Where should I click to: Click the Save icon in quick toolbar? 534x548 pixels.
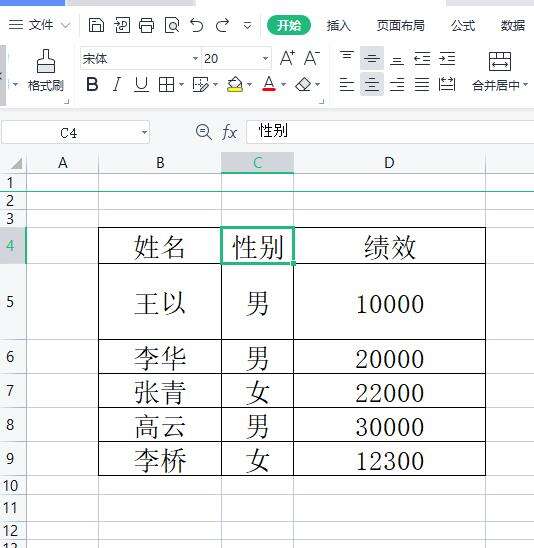(96, 26)
